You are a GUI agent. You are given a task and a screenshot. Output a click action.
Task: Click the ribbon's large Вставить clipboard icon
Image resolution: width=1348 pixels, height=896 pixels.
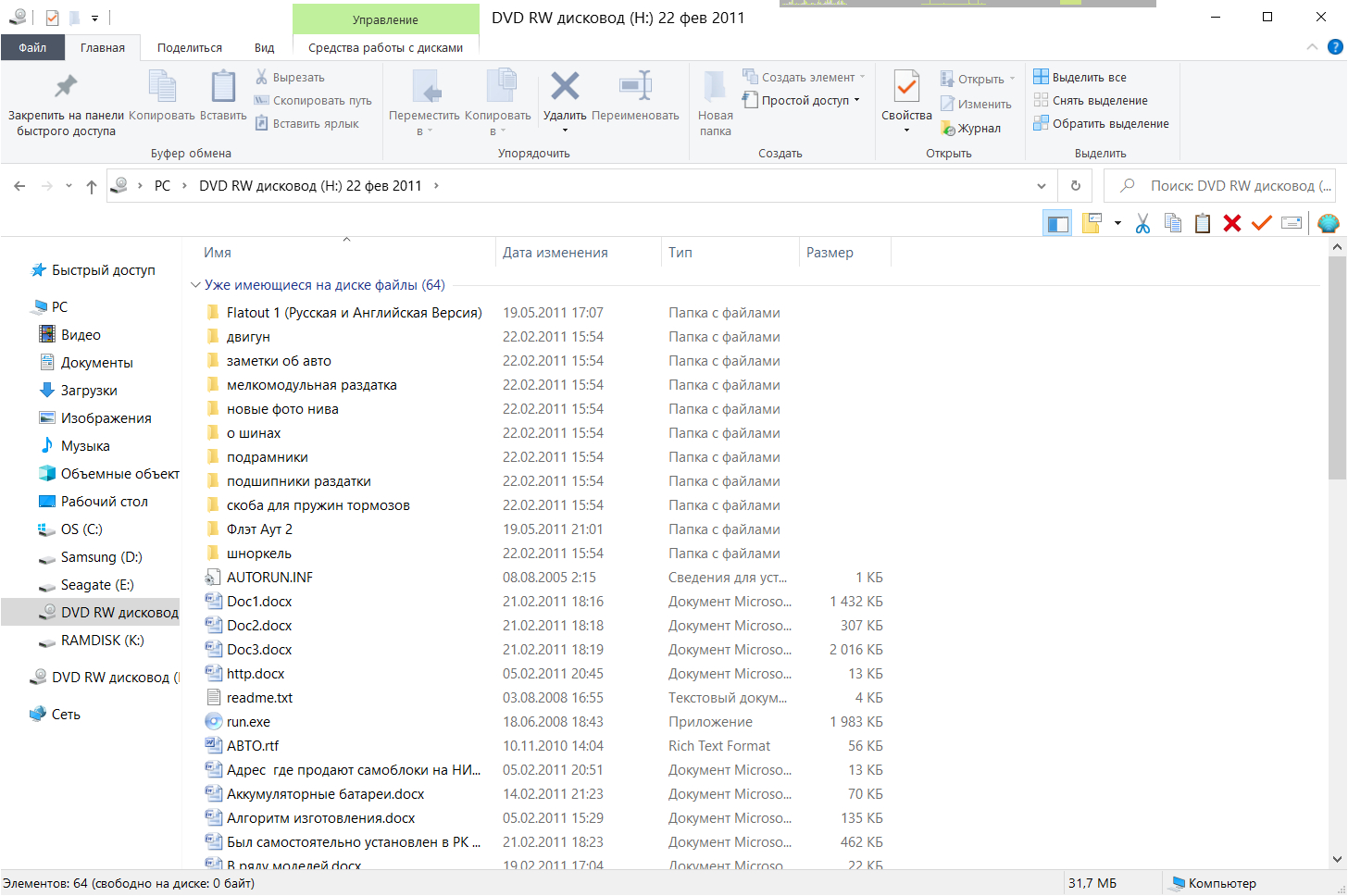[223, 87]
